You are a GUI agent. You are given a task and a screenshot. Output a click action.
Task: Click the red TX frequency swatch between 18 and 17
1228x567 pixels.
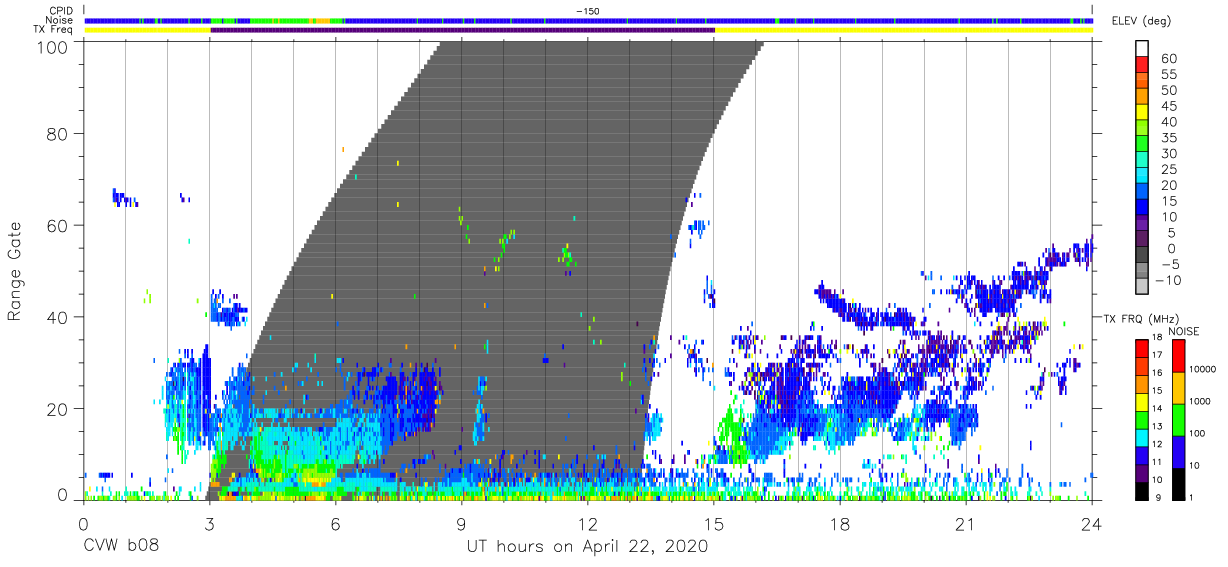pos(1142,346)
